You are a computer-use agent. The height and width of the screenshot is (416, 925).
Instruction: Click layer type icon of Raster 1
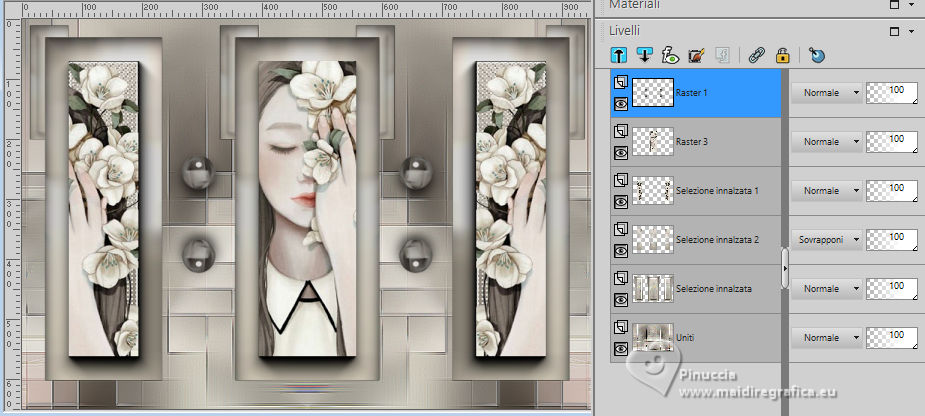621,83
